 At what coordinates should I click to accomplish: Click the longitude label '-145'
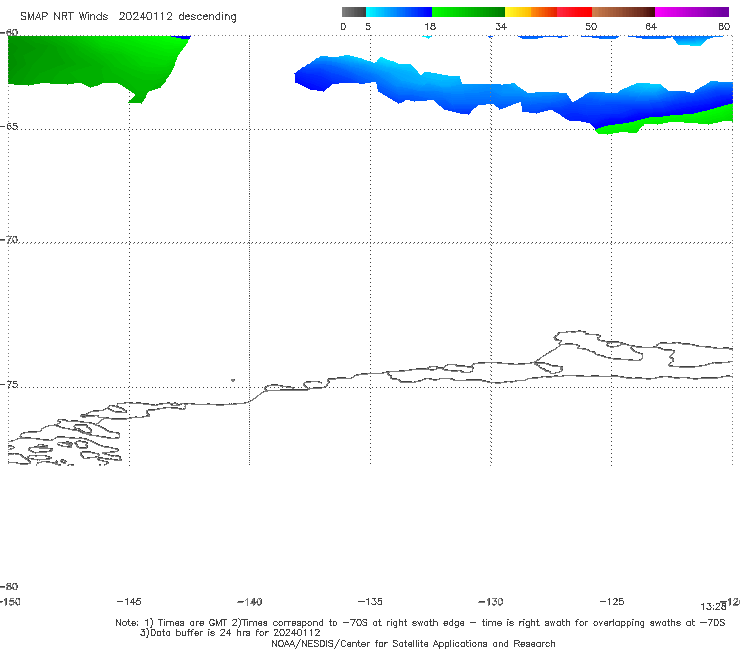(x=129, y=602)
